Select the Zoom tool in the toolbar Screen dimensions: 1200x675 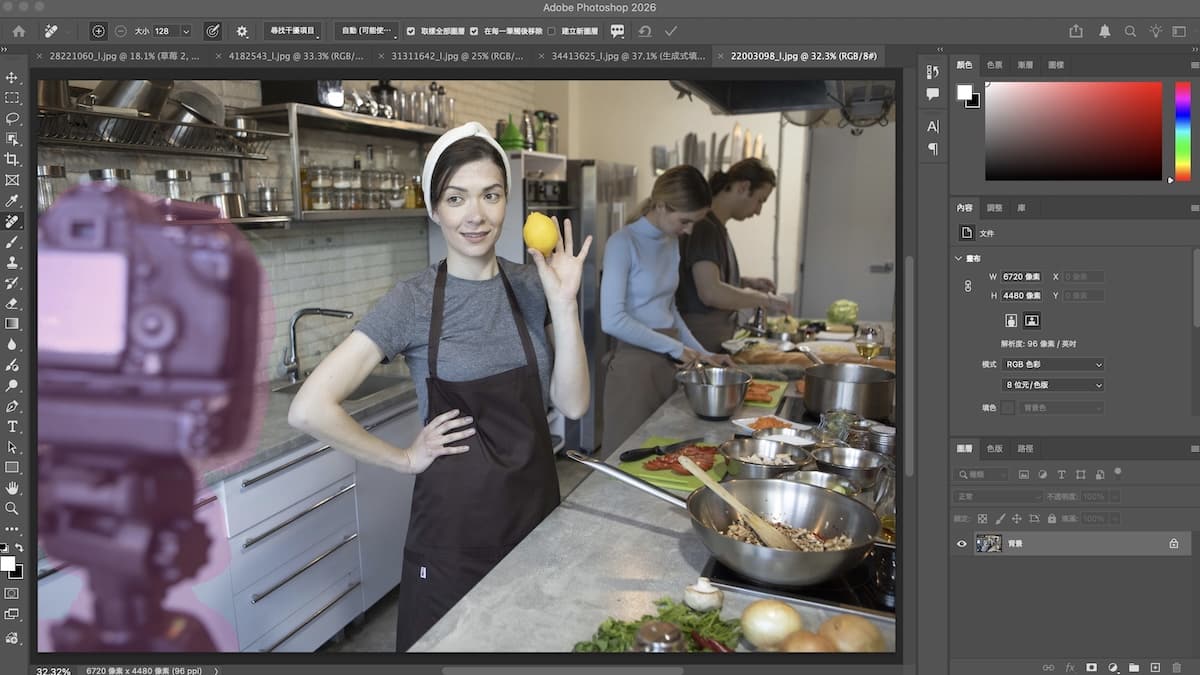coord(12,508)
